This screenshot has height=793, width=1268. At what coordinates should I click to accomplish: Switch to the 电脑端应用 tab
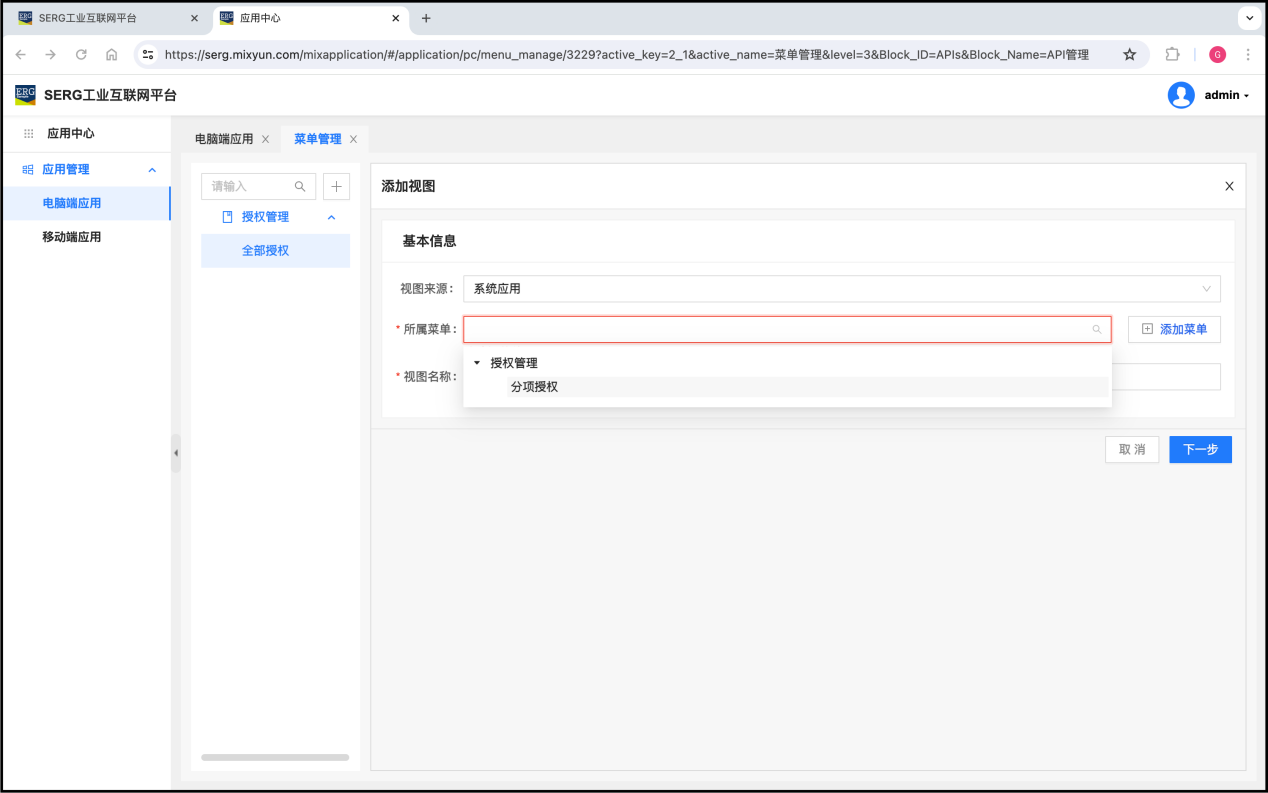point(224,139)
